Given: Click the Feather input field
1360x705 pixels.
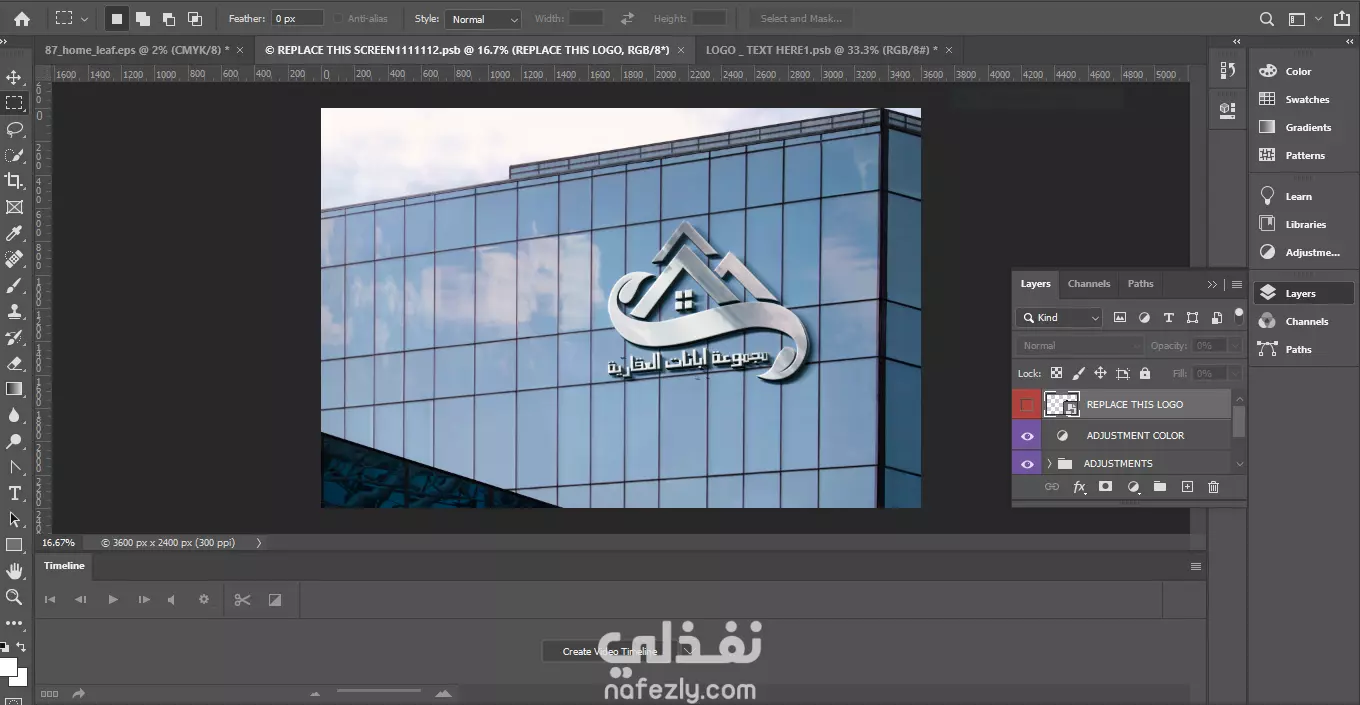Looking at the screenshot, I should coord(299,18).
